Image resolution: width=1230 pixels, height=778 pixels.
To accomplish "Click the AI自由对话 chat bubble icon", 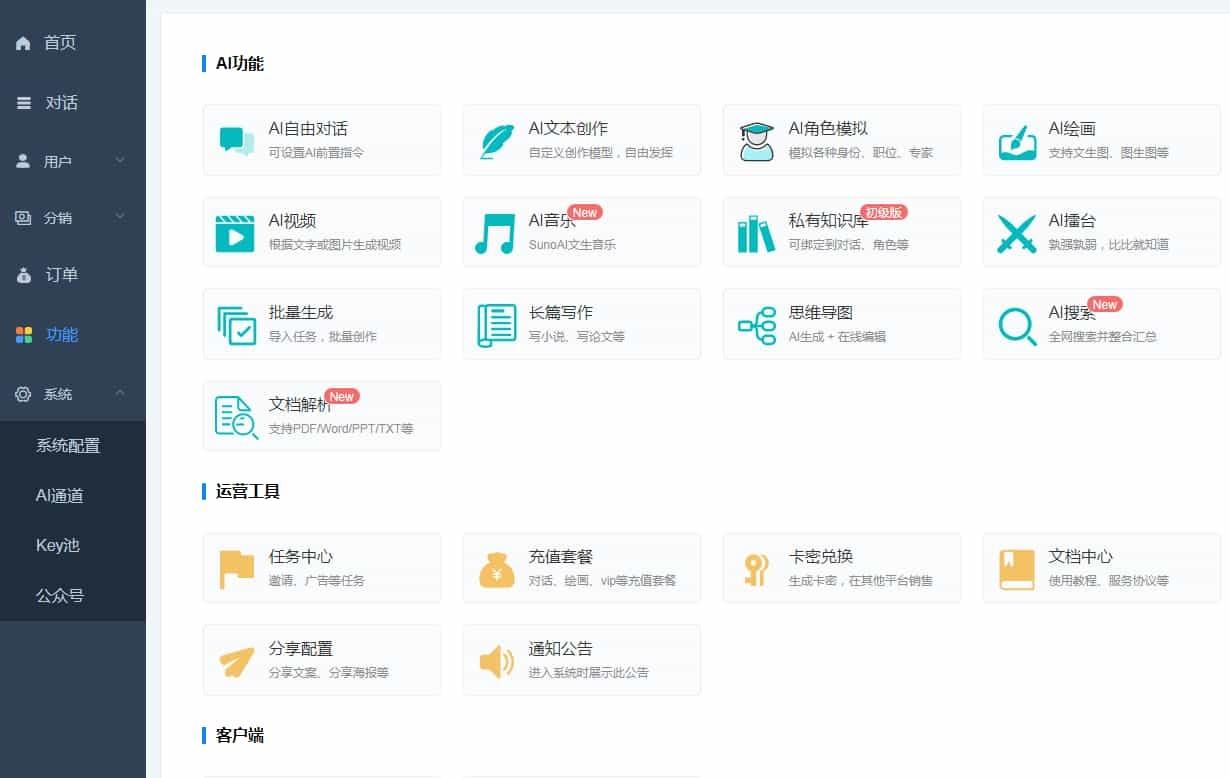I will point(237,141).
